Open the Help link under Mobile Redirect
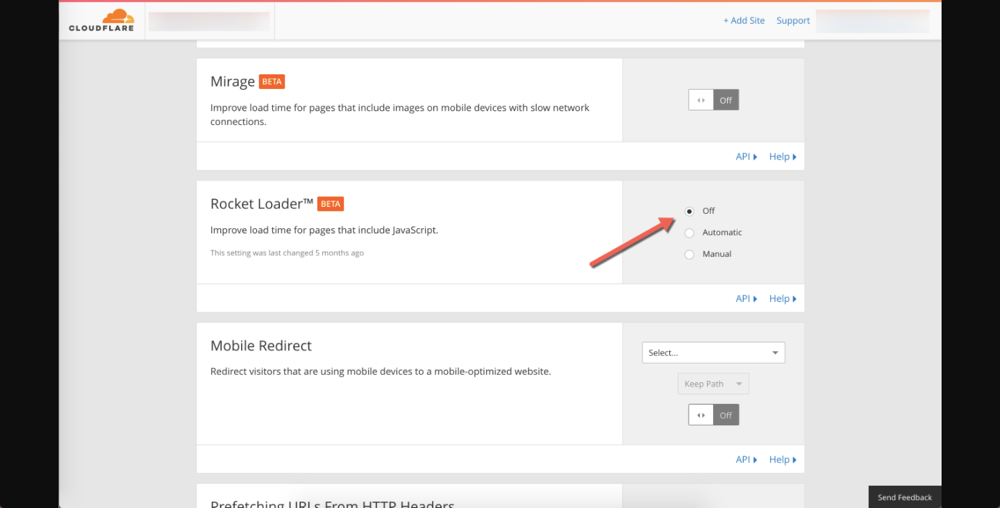The width and height of the screenshot is (1000, 508). point(783,460)
